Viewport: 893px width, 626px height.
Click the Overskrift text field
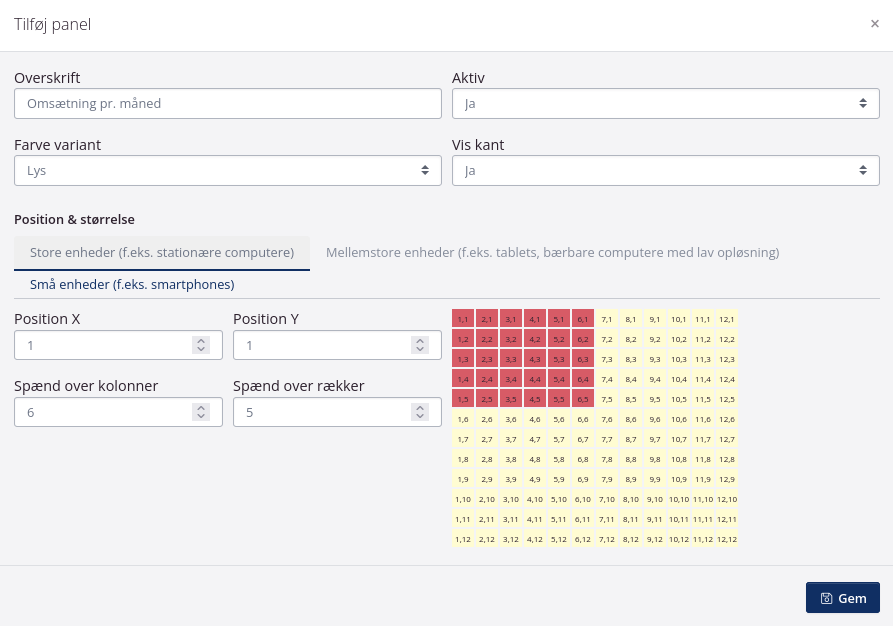tap(227, 104)
